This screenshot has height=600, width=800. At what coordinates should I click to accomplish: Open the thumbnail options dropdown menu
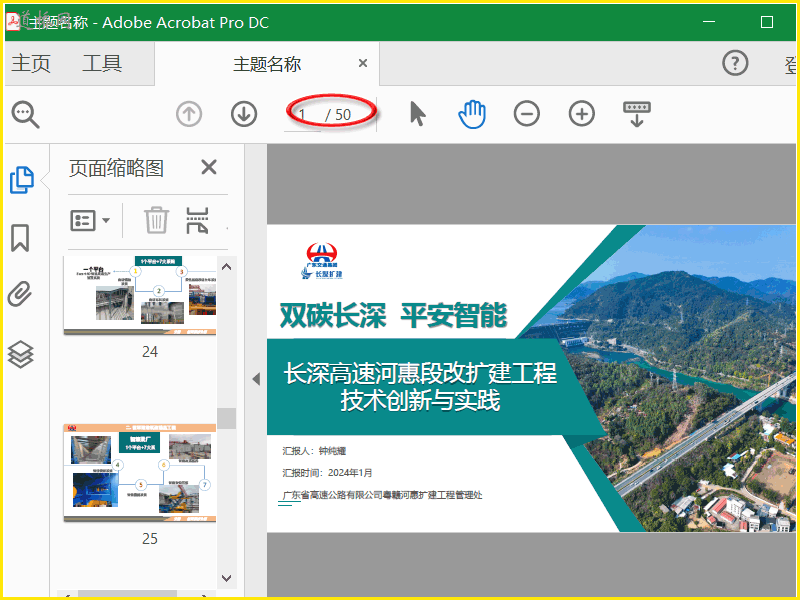pos(90,221)
